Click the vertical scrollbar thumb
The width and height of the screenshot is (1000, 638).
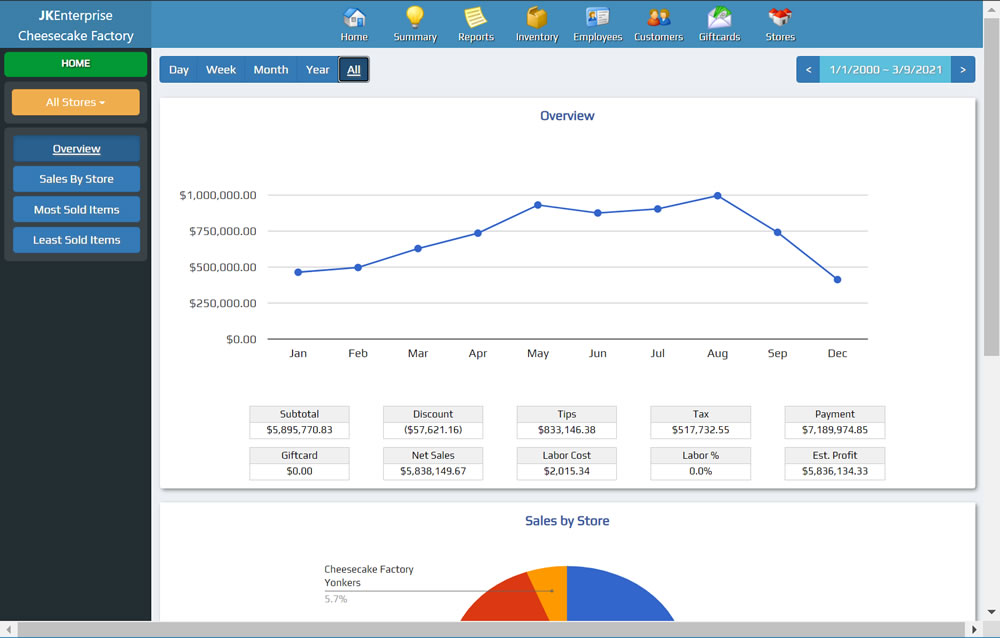(991, 186)
